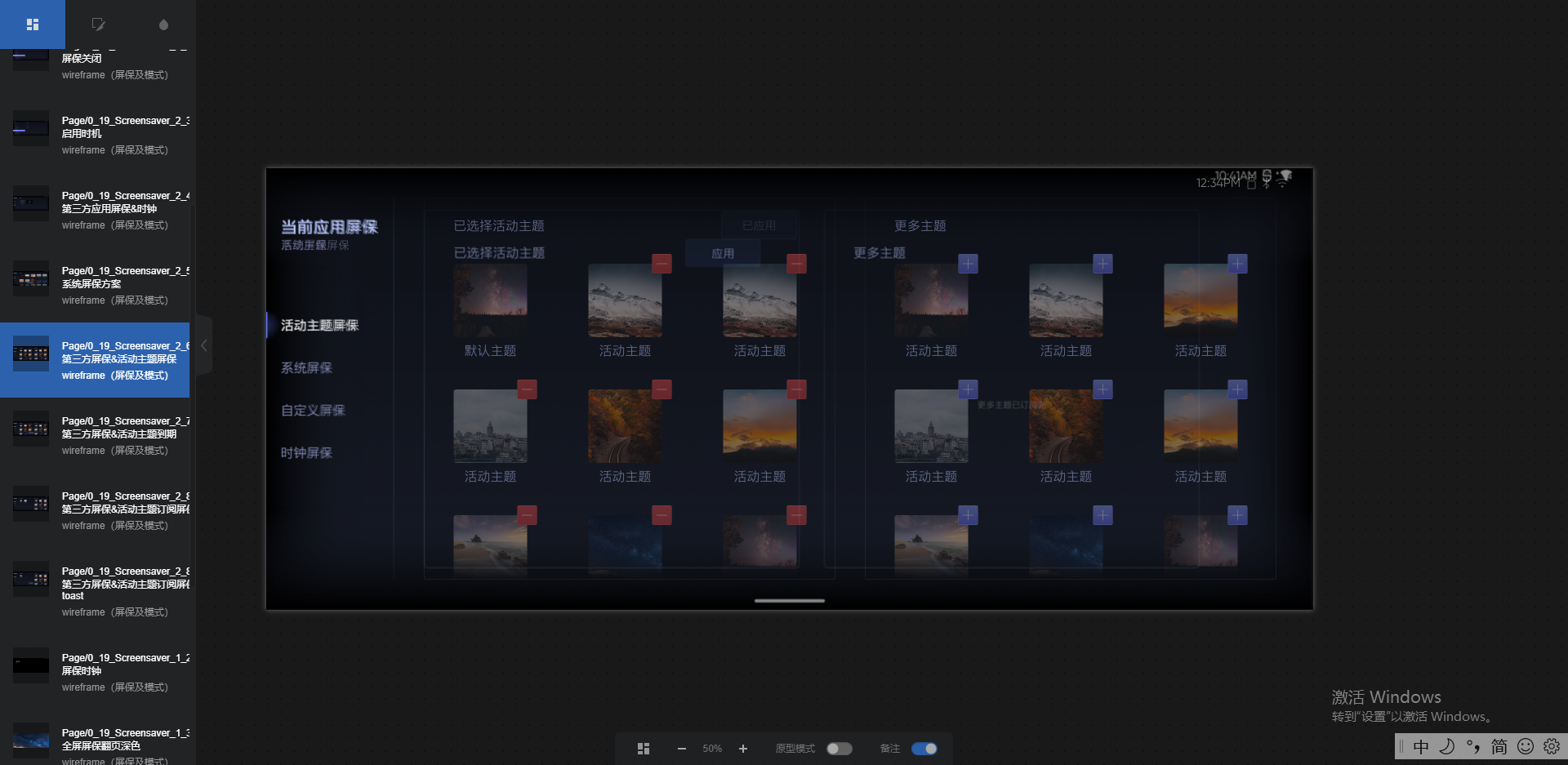Open the page row ending with toast
Viewport: 1568px width, 765px height.
95,590
